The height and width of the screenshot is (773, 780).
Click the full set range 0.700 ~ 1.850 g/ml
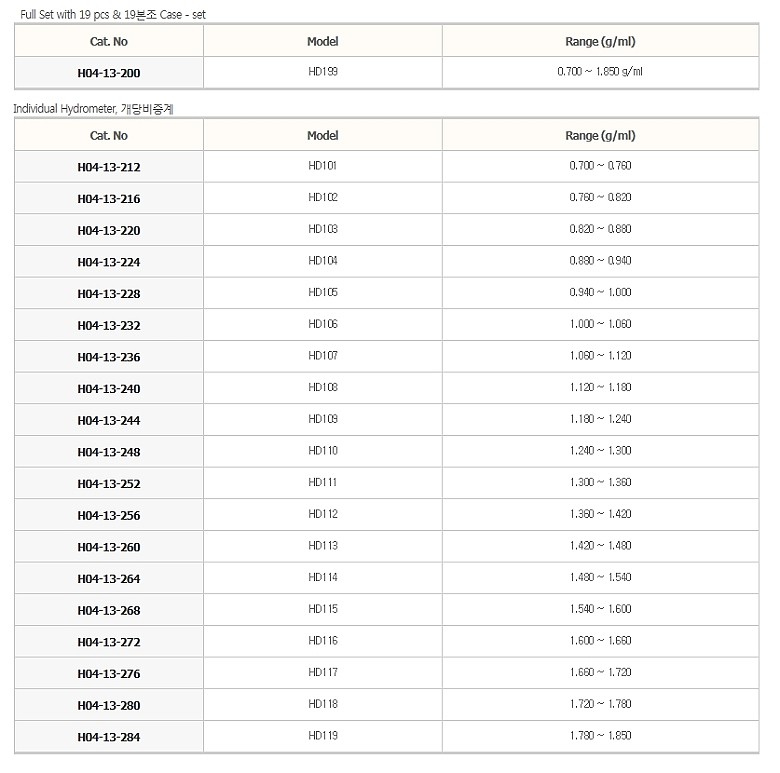tap(600, 72)
